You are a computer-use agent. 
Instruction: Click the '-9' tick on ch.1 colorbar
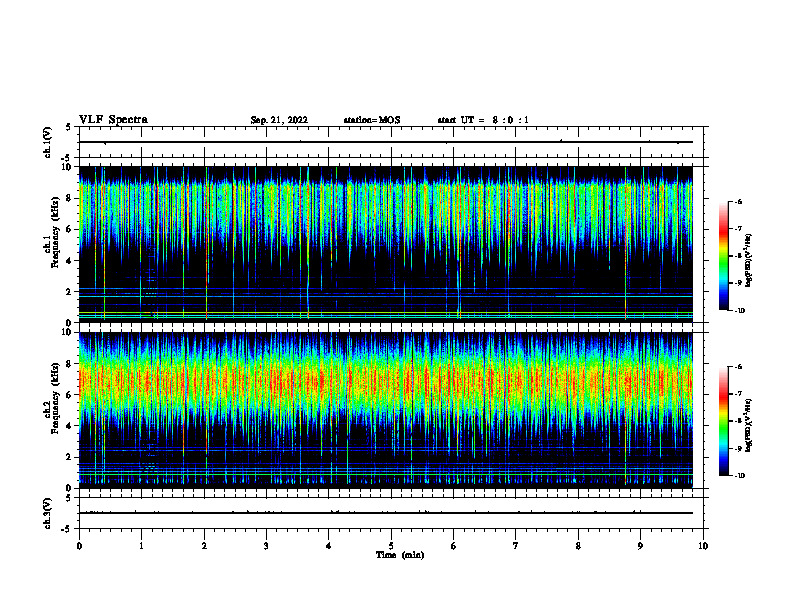pyautogui.click(x=738, y=283)
